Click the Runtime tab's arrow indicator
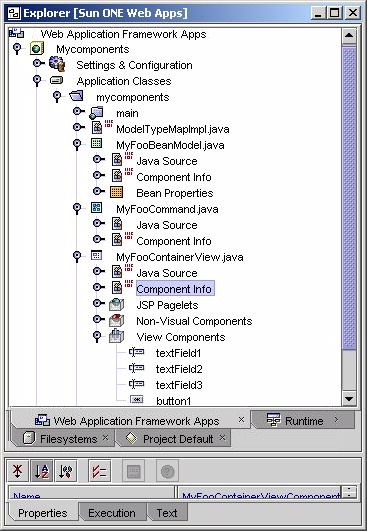 [x=336, y=419]
